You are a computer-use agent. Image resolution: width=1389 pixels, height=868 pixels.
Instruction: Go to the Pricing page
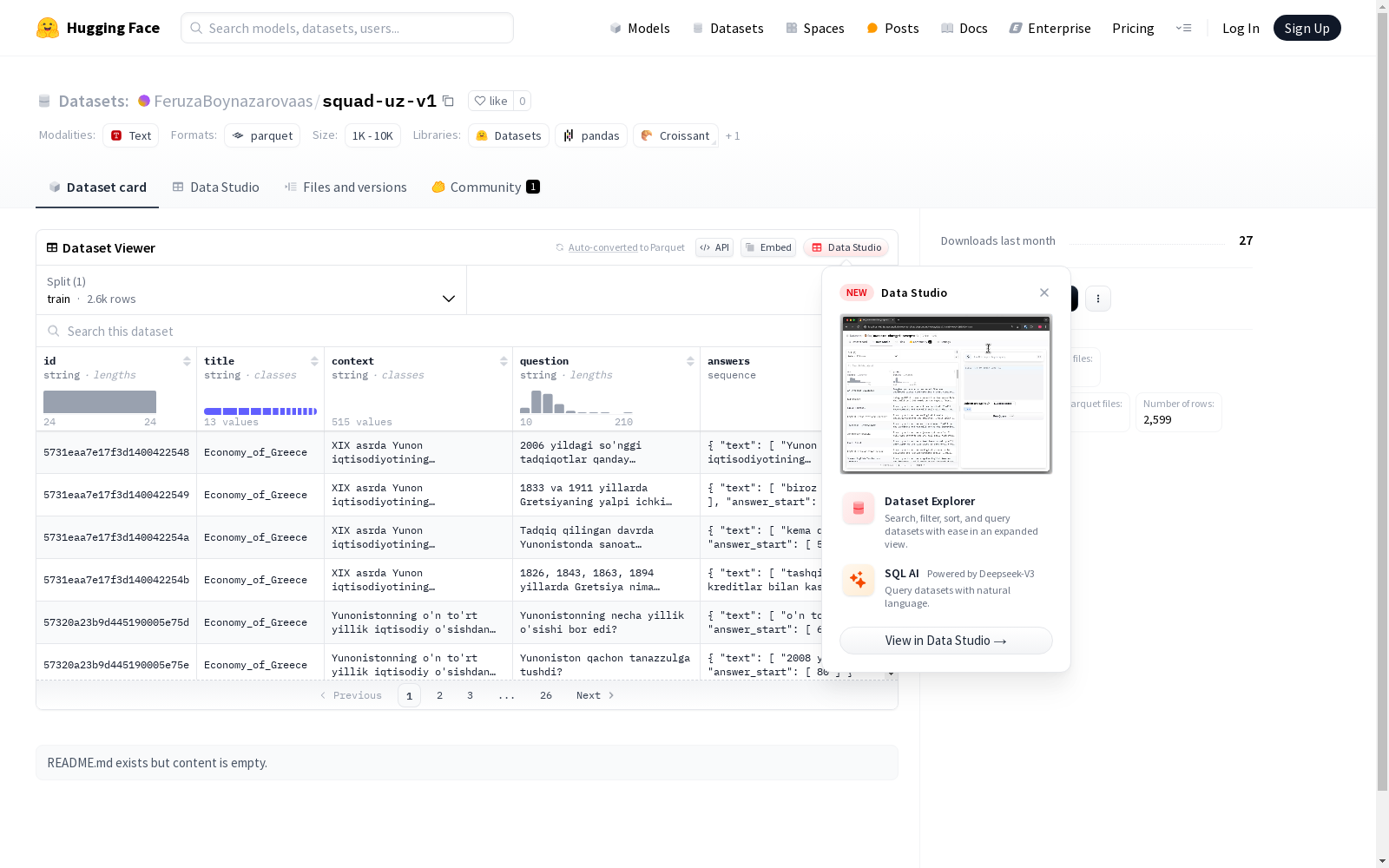pyautogui.click(x=1133, y=28)
